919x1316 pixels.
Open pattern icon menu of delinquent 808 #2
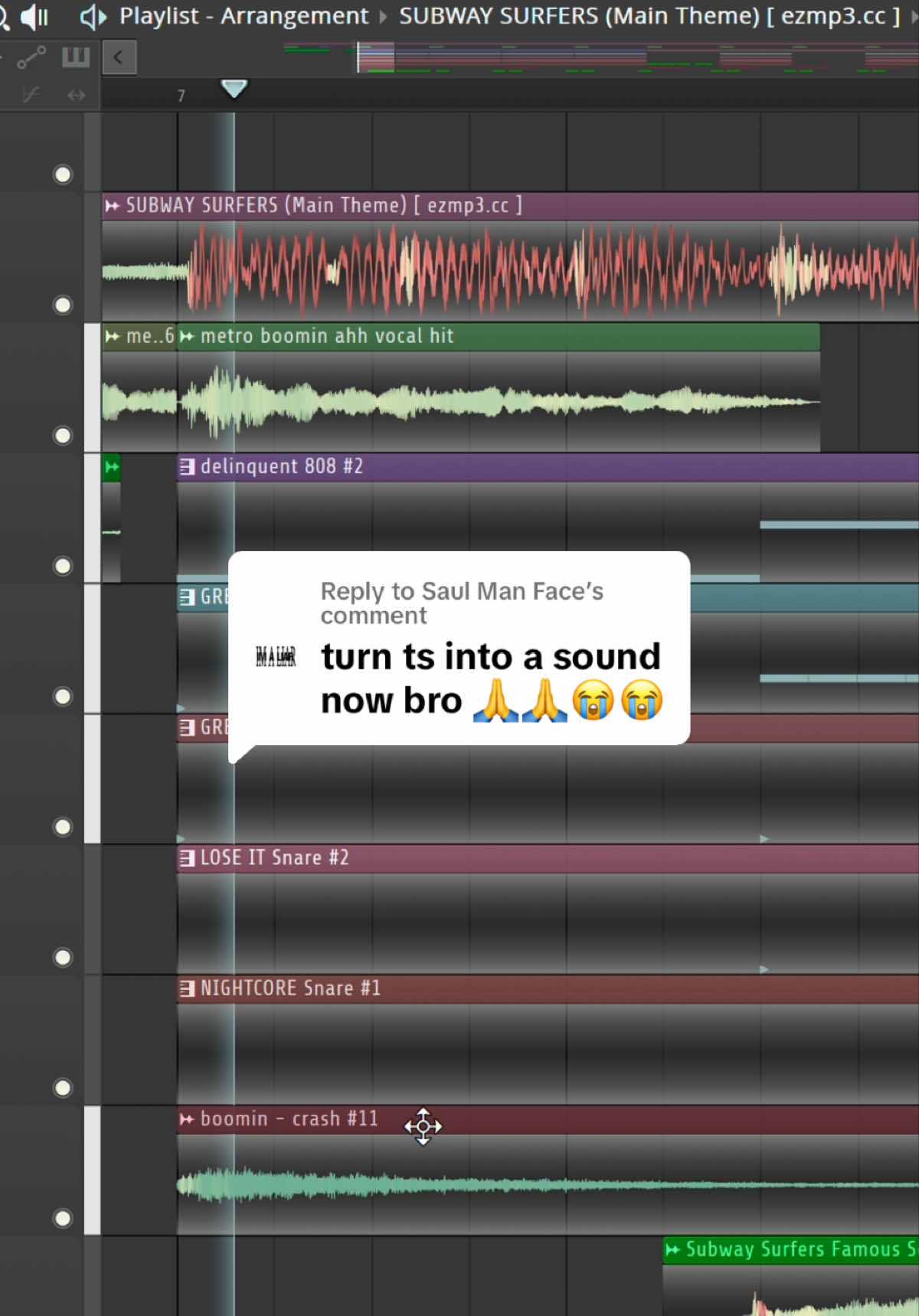(x=187, y=466)
